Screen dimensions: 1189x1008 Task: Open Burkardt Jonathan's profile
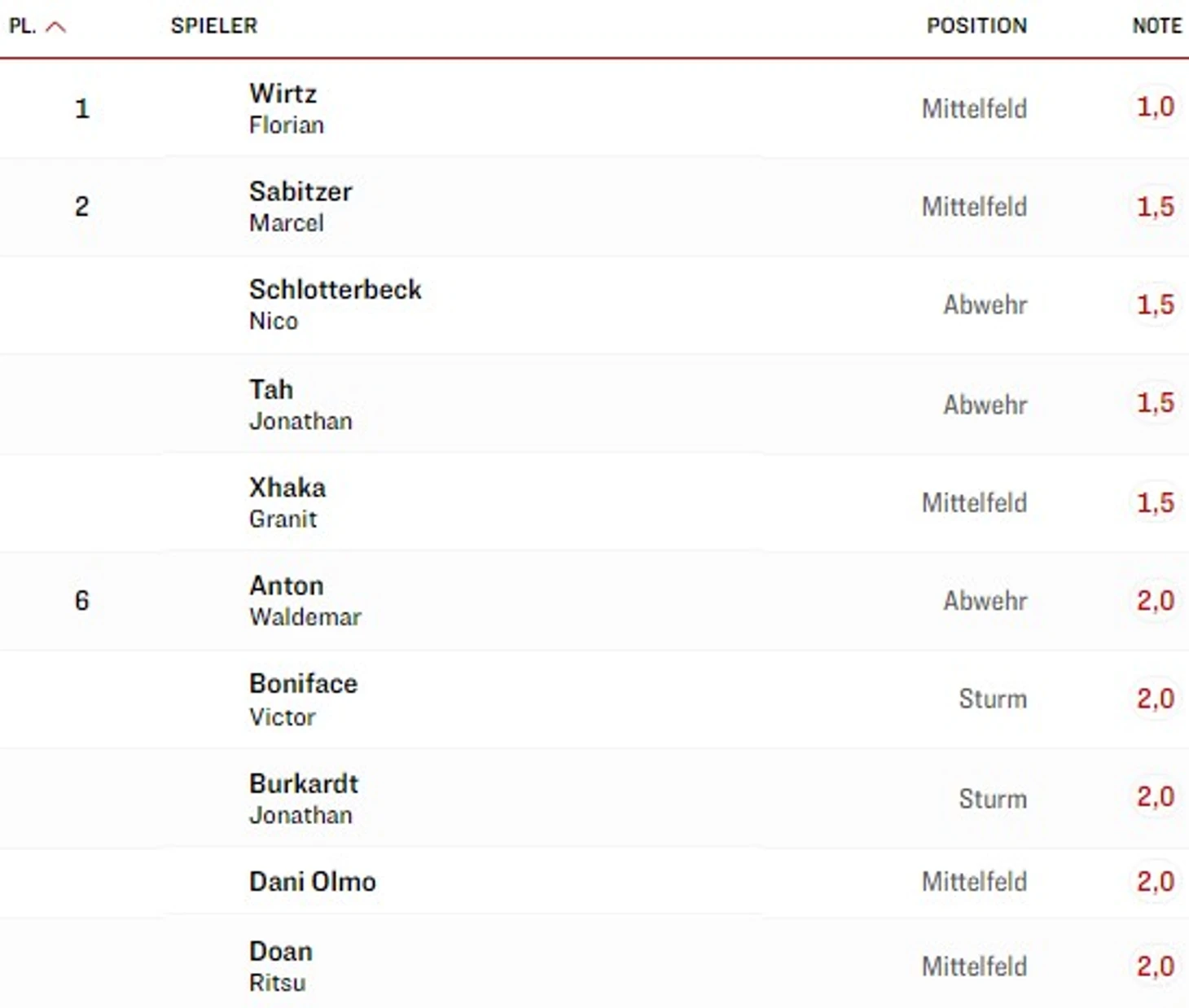click(303, 799)
